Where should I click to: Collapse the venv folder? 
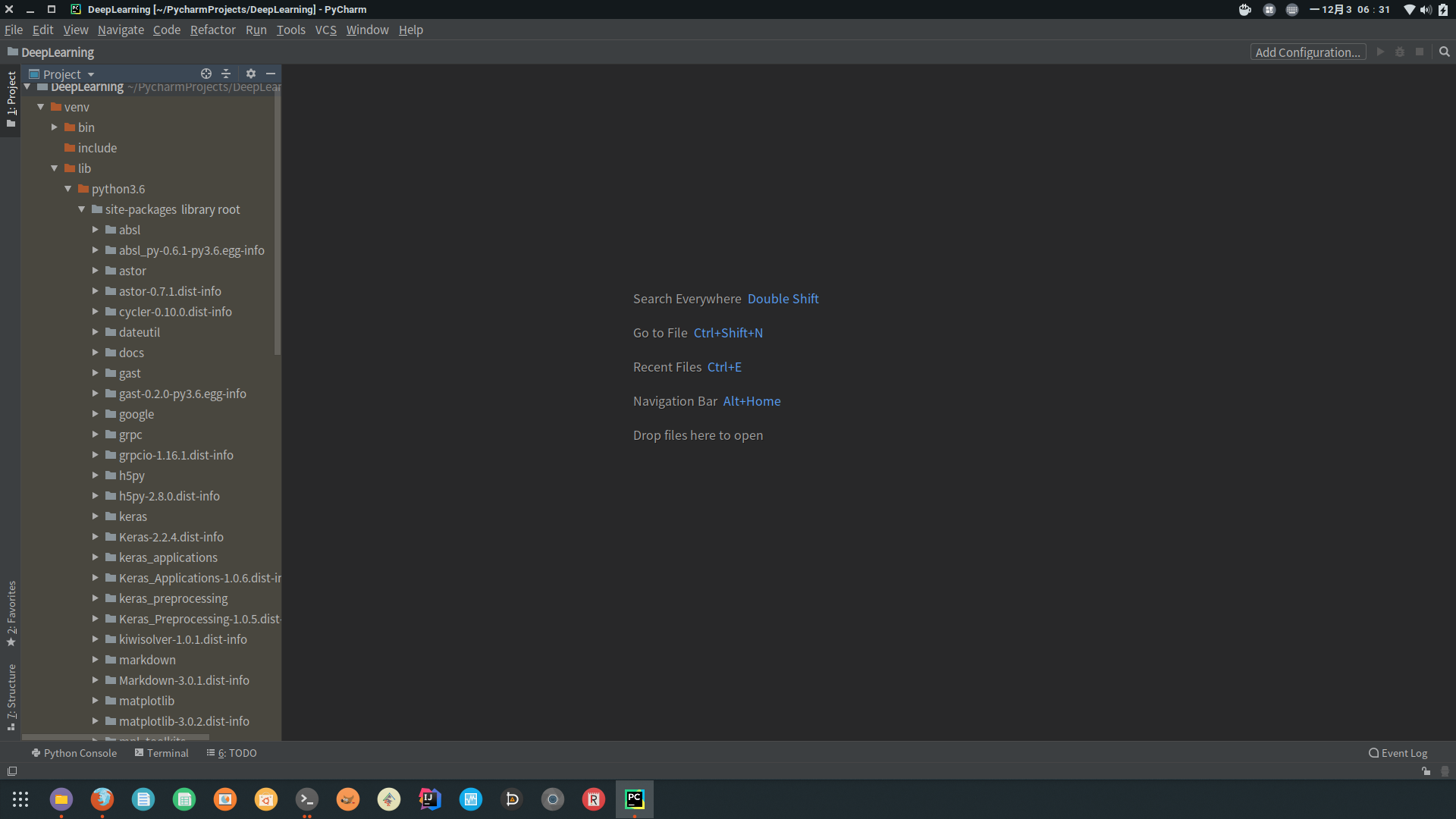point(41,107)
